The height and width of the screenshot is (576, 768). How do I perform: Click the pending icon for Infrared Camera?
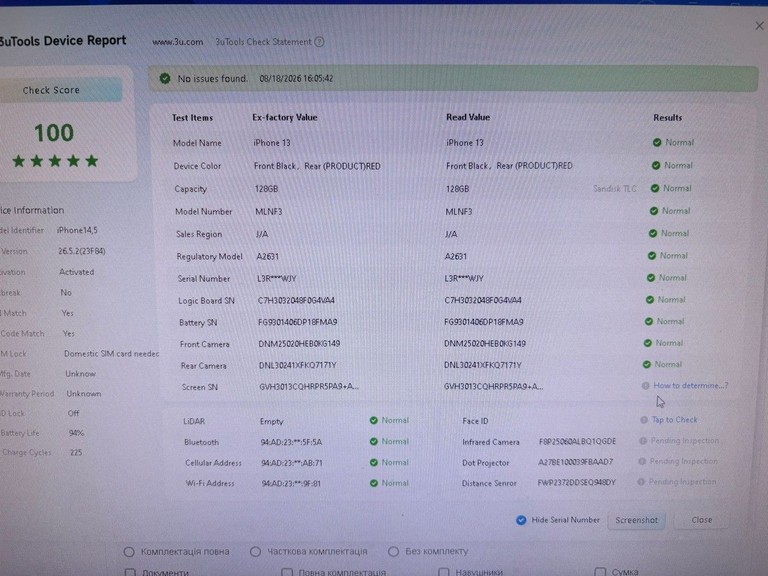(x=643, y=441)
